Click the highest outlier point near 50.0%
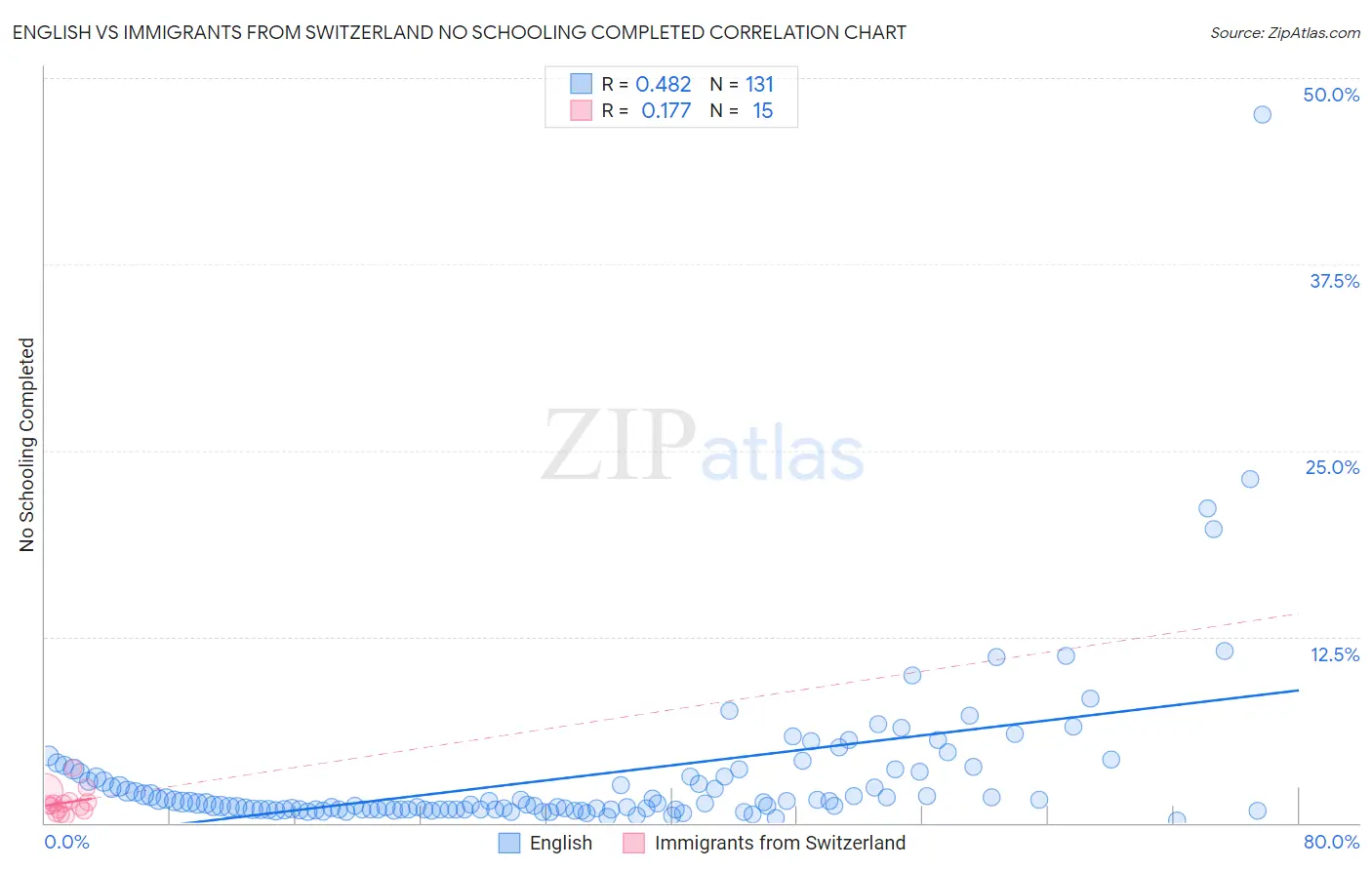Viewport: 1372px width, 870px height. 1262,114
